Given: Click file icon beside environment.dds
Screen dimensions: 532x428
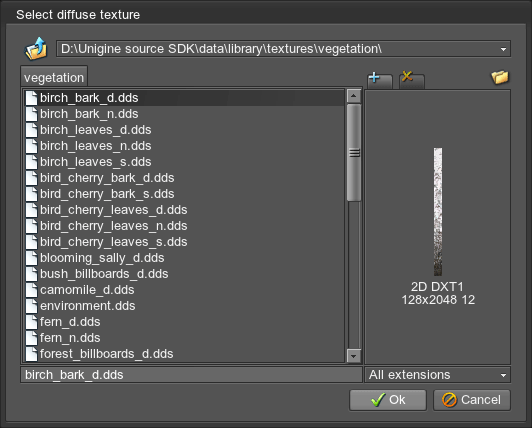Looking at the screenshot, I should [x=32, y=306].
